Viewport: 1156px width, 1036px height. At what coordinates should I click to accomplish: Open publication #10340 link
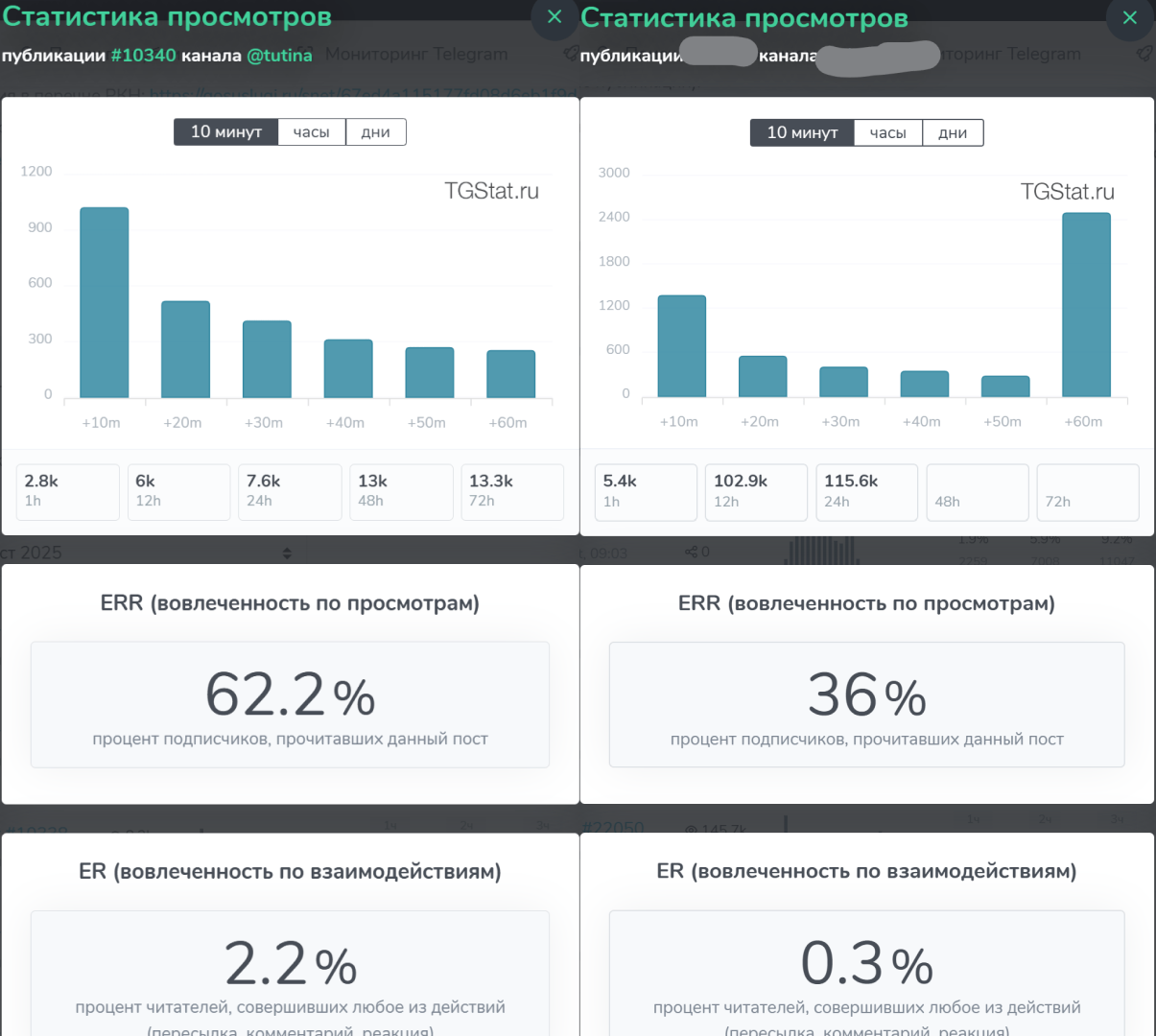click(x=144, y=56)
